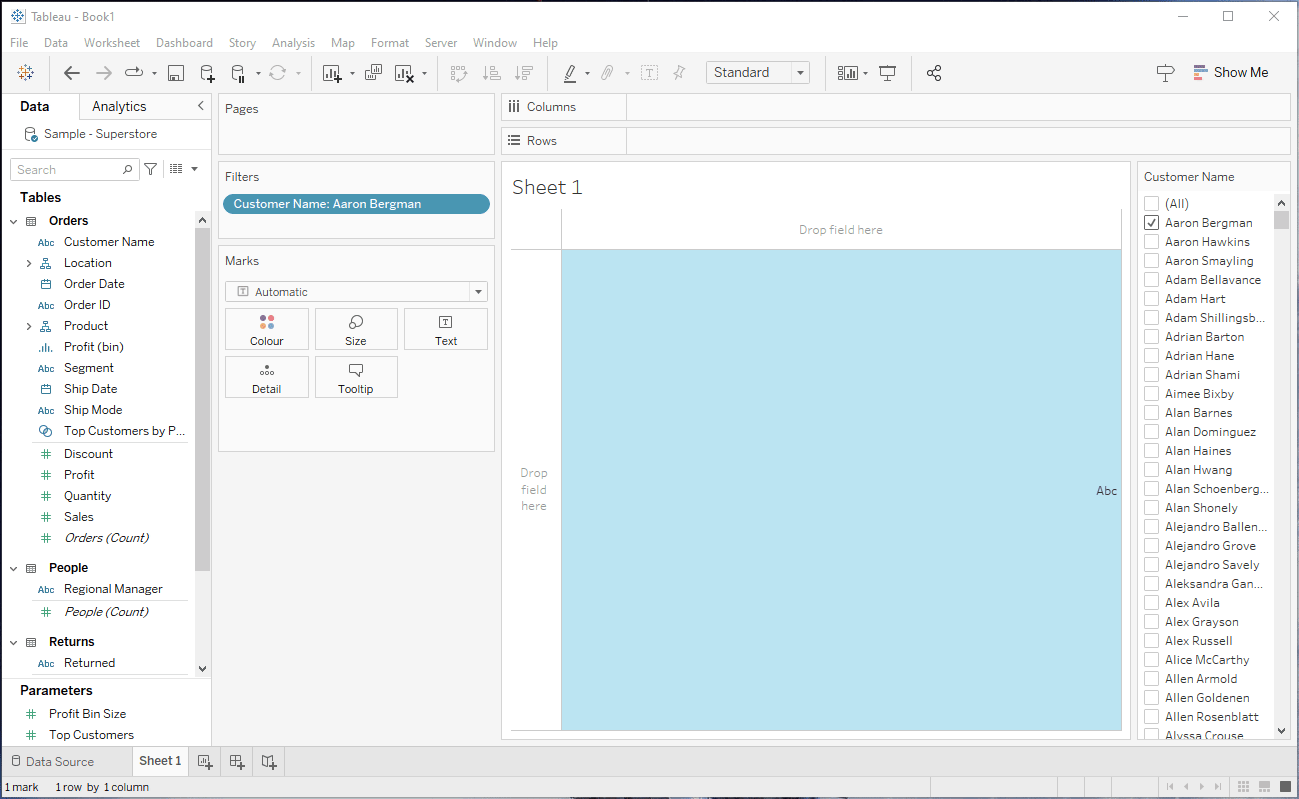Screen dimensions: 1299x799
Task: Click New Dashboard icon in bottom tabs
Action: (x=237, y=761)
